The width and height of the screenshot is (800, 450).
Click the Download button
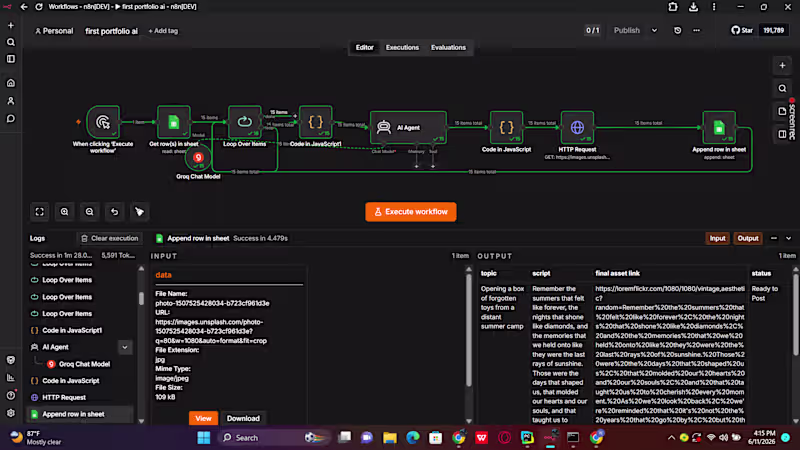point(243,418)
